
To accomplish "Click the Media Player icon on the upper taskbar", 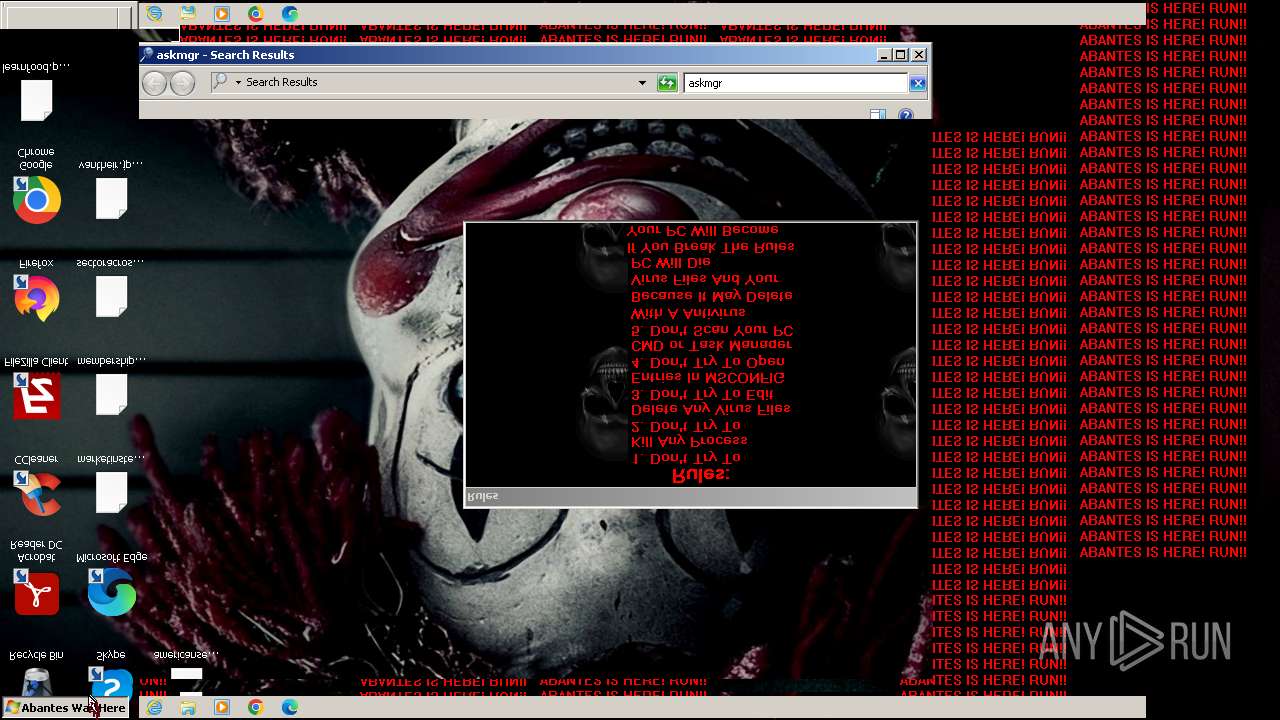I will [222, 13].
